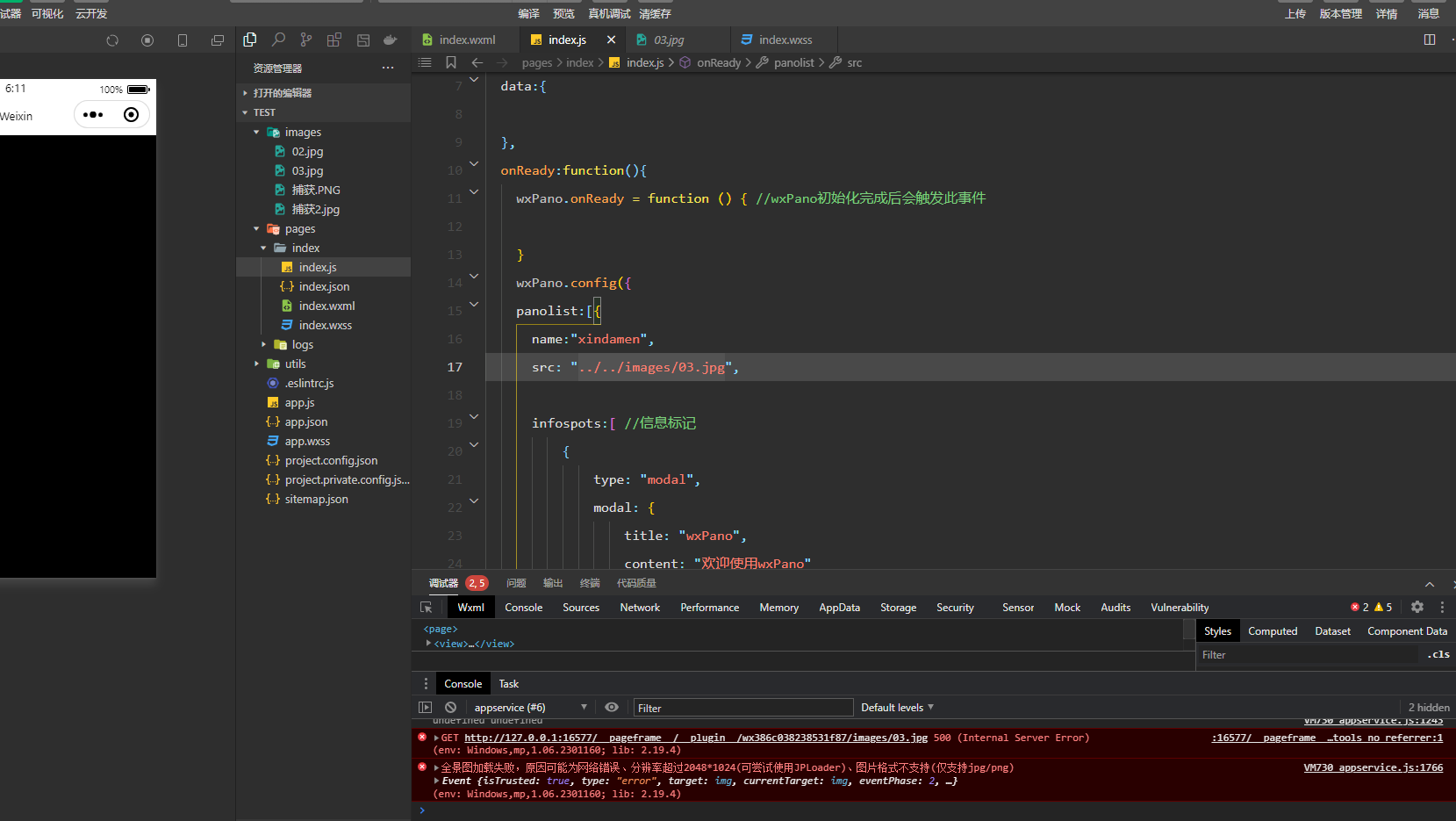Viewport: 1456px width, 821px height.
Task: Open DevTools settings gear icon
Action: coord(1417,607)
